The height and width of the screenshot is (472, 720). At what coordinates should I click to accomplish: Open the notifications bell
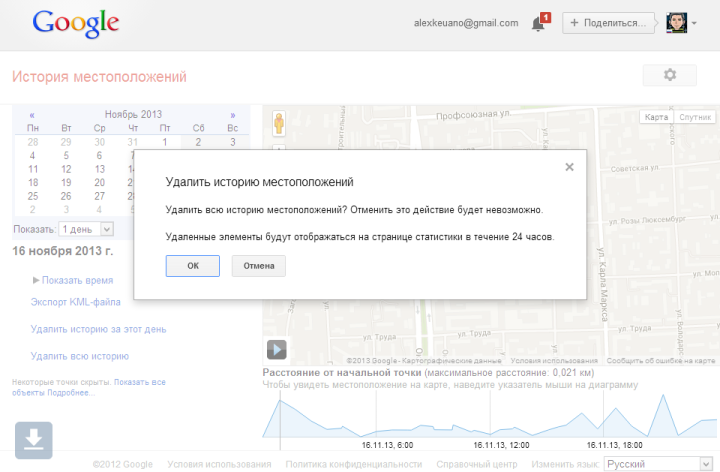click(x=539, y=23)
